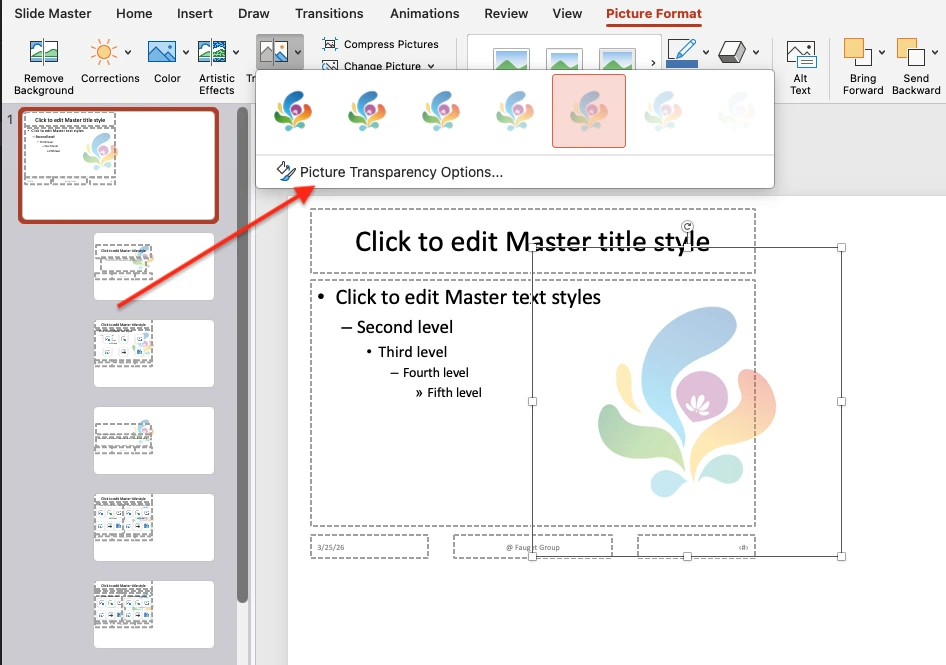Click the Remove Background icon
Viewport: 946px width, 665px height.
click(44, 53)
